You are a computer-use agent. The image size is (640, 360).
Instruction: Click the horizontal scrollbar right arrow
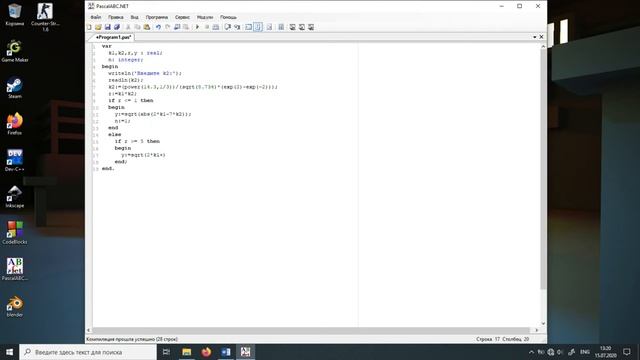[537, 330]
